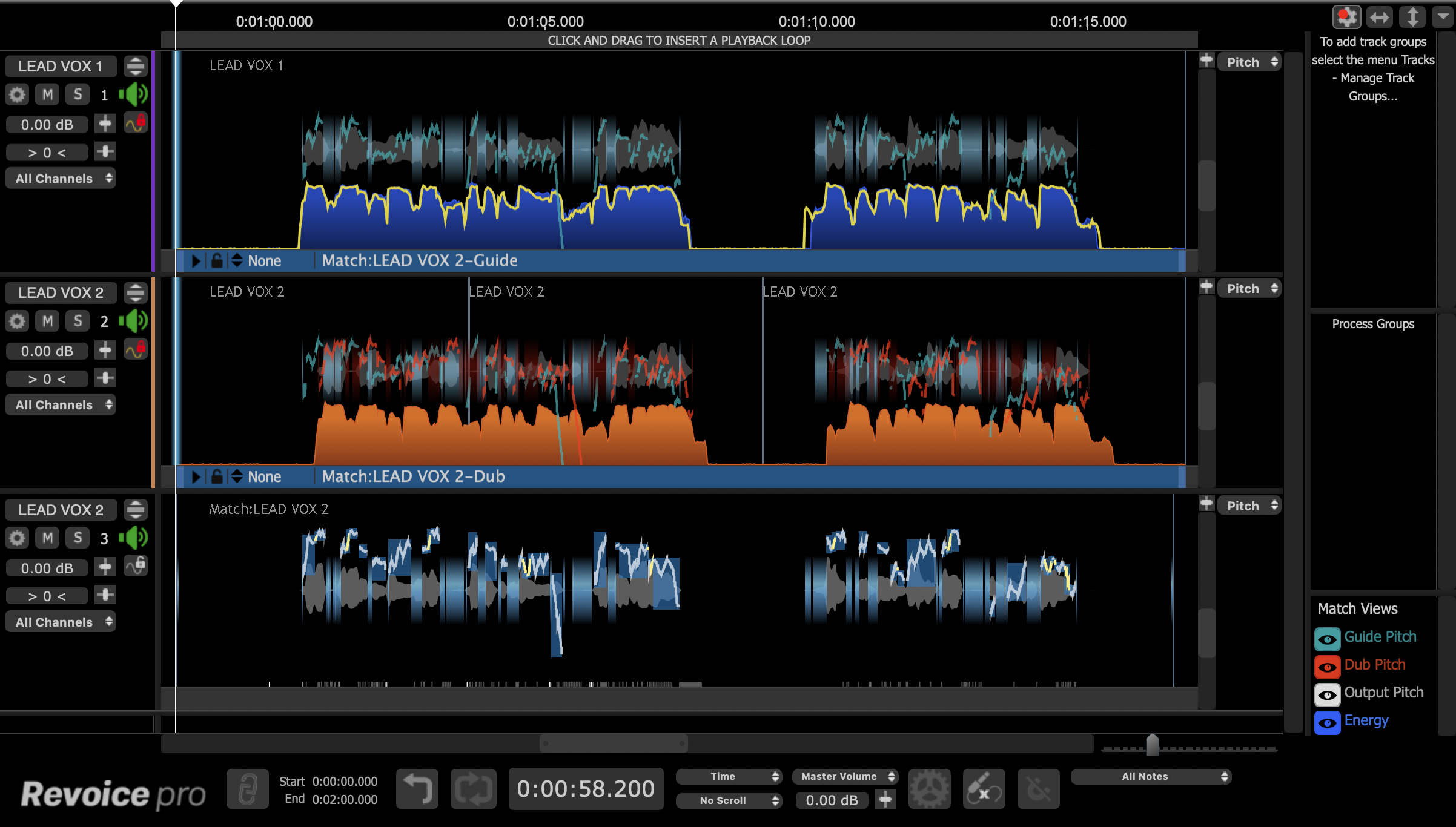Open the global settings gear in transport bar
This screenshot has height=827, width=1456.
(x=929, y=789)
